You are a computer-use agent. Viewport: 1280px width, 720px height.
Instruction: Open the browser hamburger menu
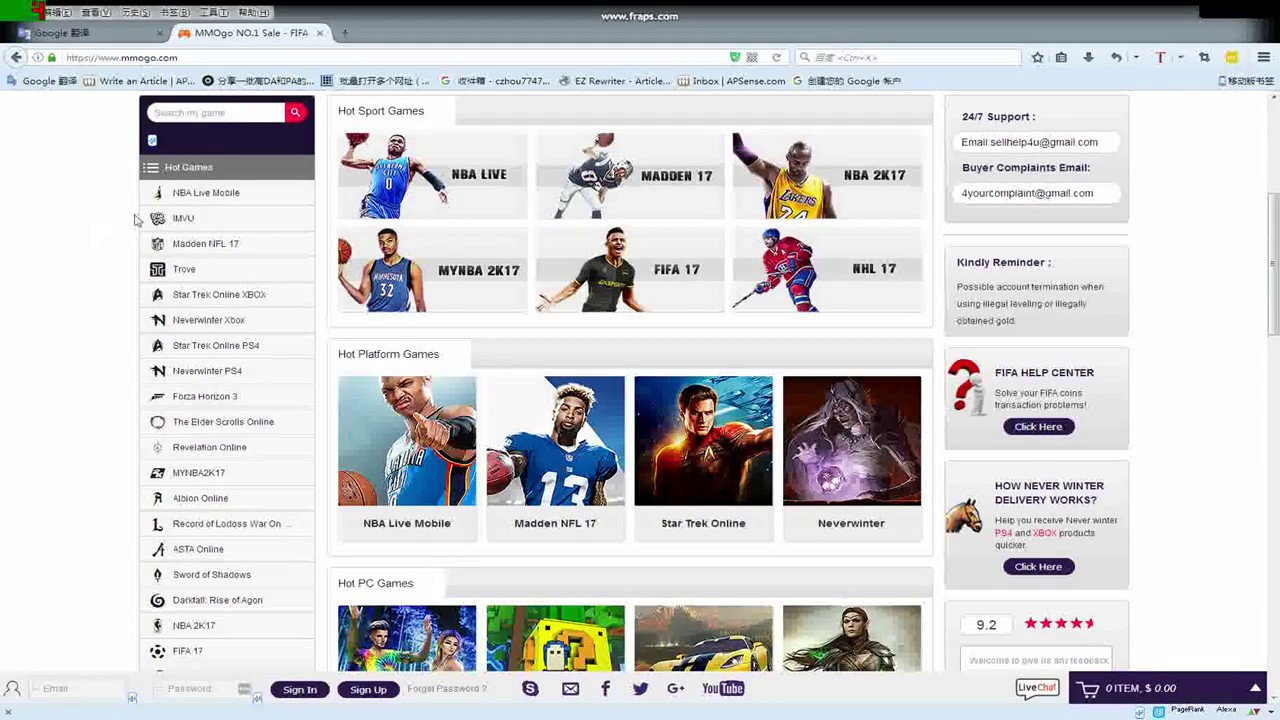point(1264,57)
